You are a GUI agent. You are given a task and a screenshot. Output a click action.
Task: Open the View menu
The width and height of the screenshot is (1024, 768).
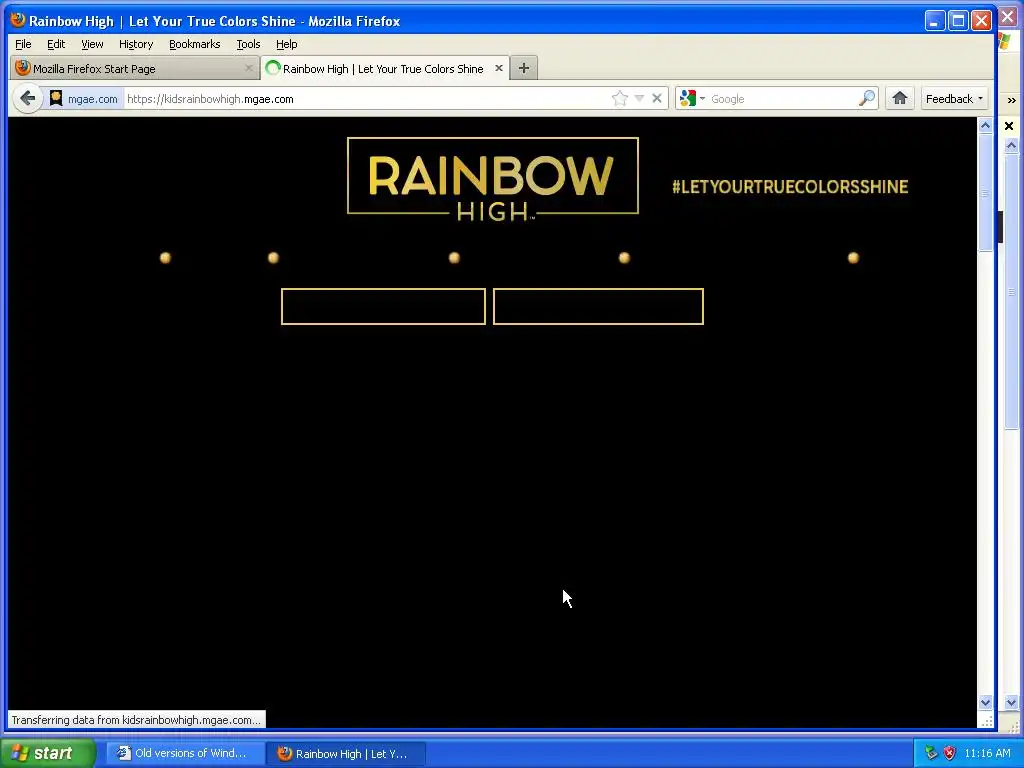92,44
